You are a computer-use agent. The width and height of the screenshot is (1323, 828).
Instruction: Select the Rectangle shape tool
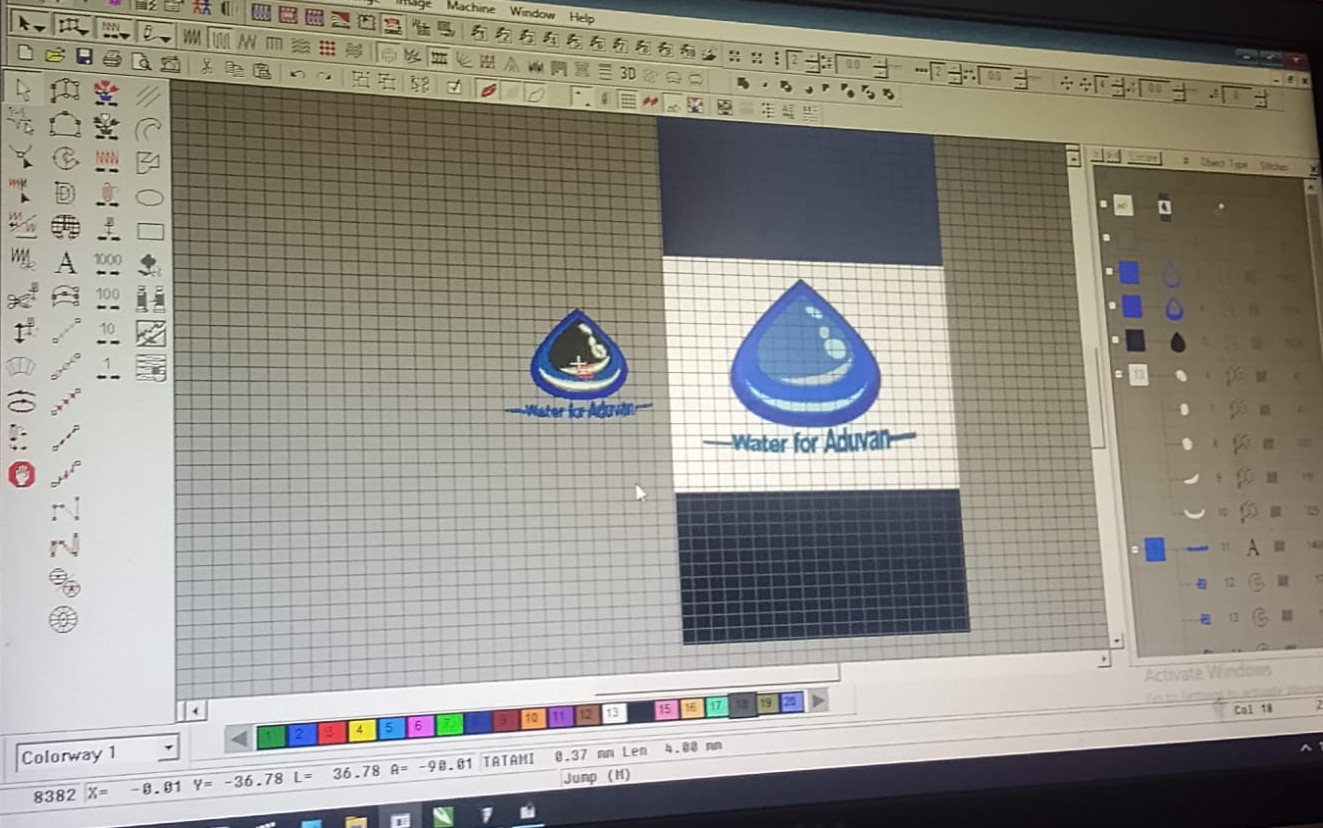(x=150, y=232)
